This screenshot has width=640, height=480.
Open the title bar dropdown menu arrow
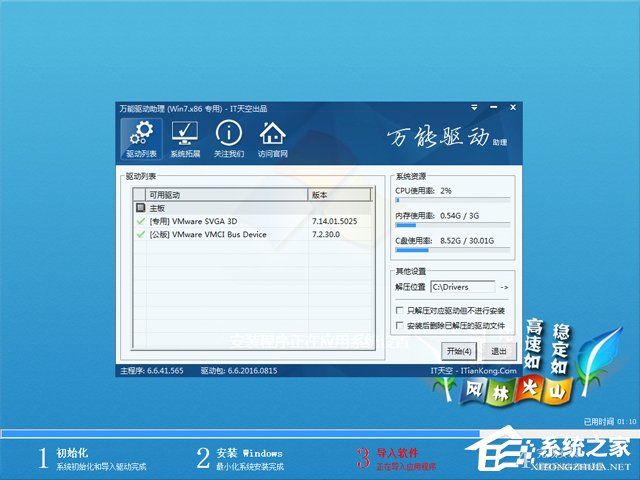(474, 107)
